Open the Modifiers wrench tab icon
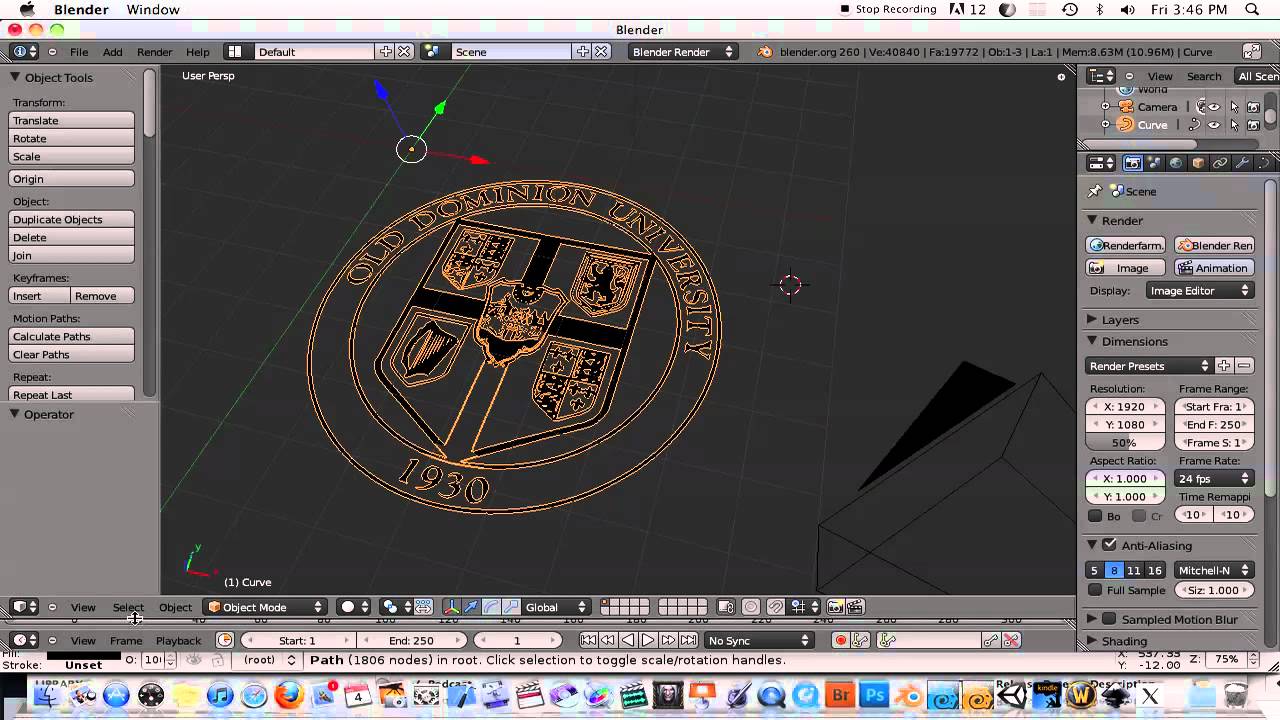Image resolution: width=1280 pixels, height=720 pixels. (x=1242, y=163)
